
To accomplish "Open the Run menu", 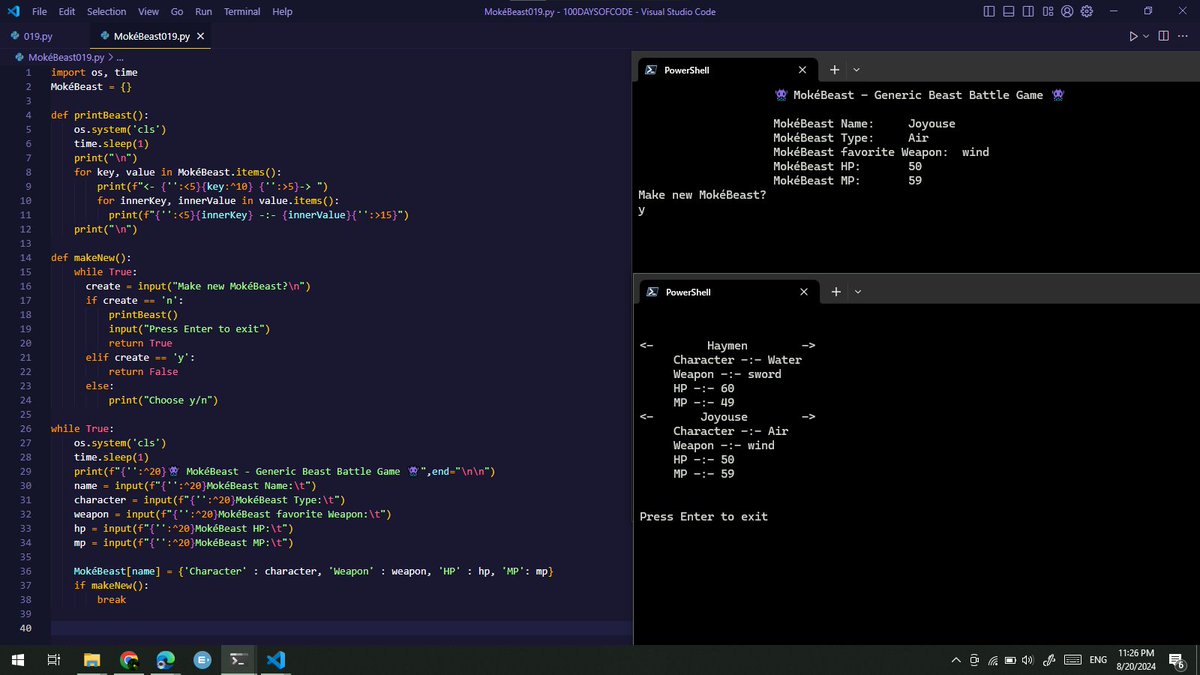I will point(203,11).
